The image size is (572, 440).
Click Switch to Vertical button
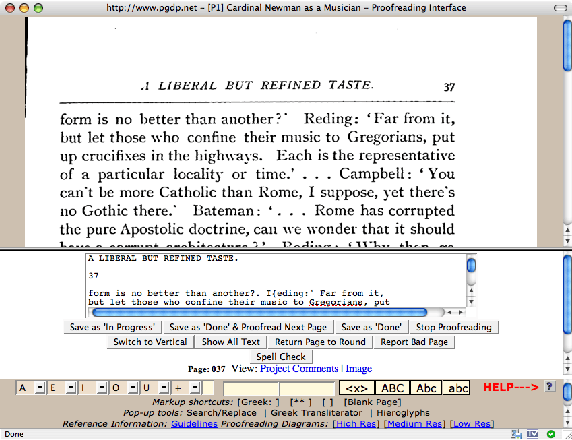click(x=150, y=342)
